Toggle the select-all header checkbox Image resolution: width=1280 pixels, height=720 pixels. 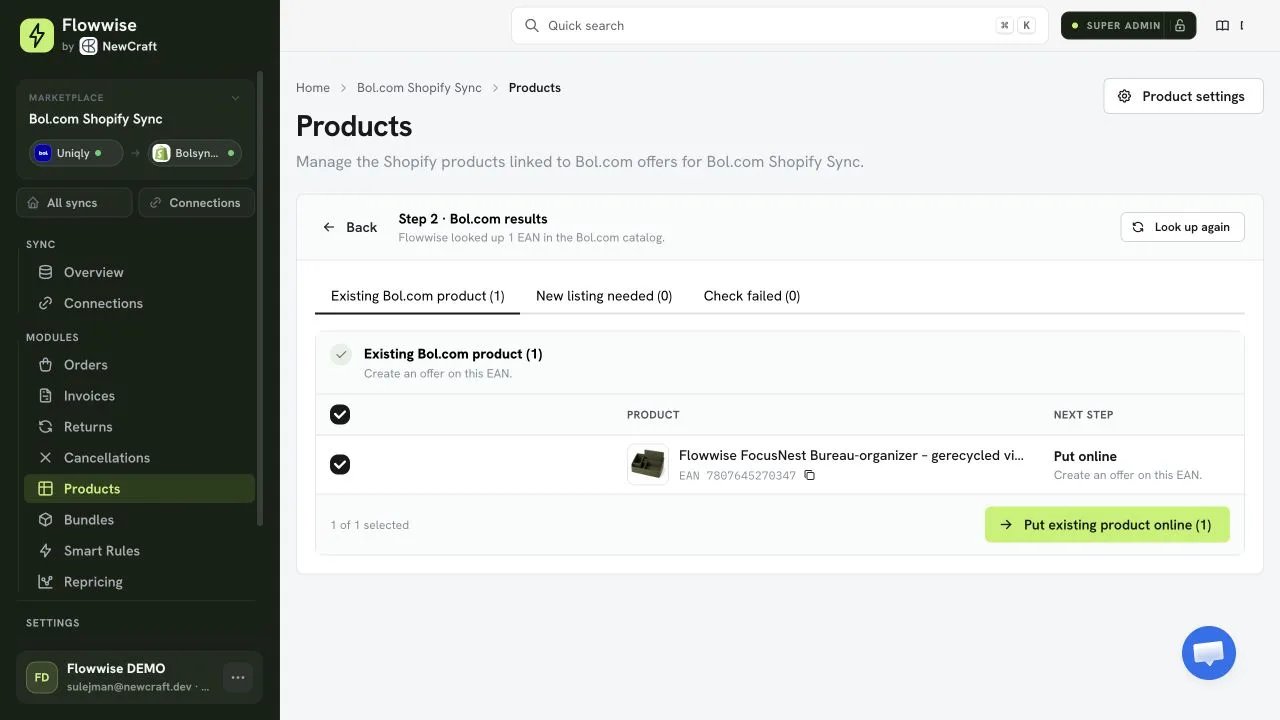340,414
